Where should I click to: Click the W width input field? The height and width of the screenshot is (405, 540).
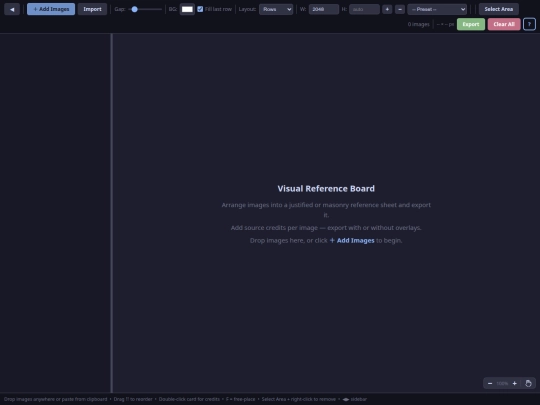[324, 9]
